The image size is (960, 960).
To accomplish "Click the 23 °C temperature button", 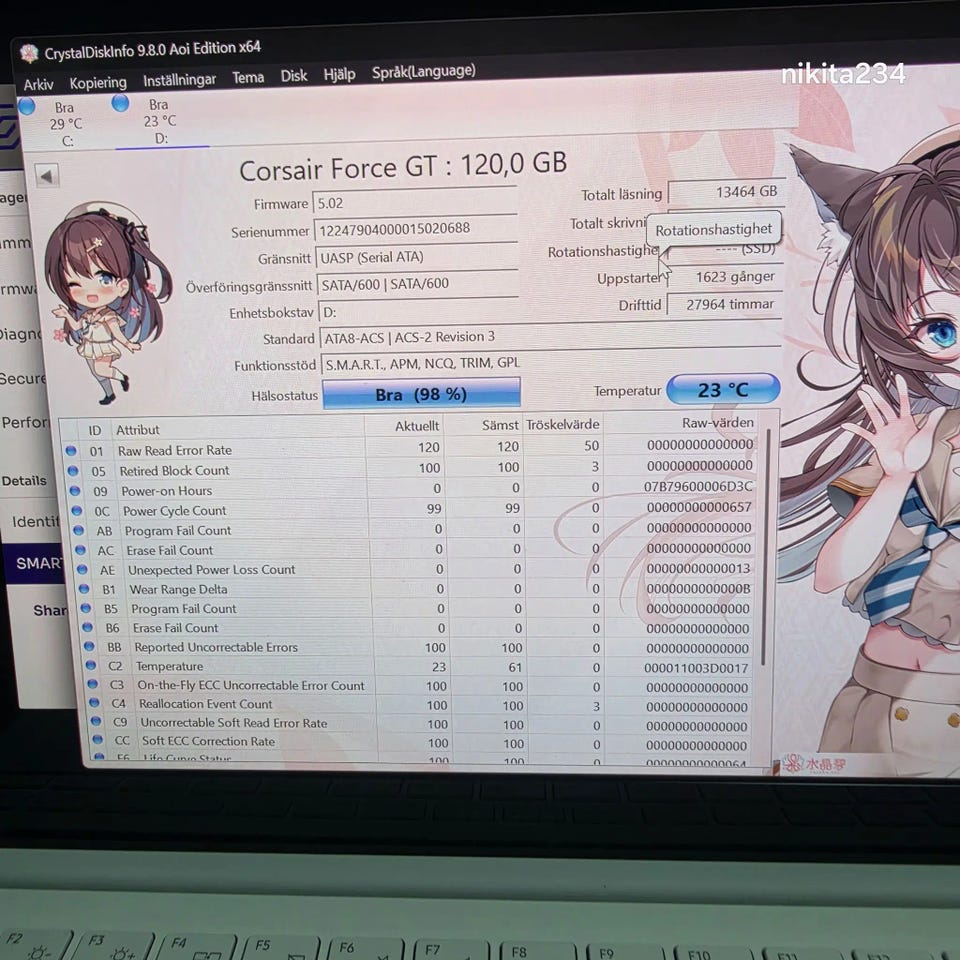I will [x=723, y=389].
